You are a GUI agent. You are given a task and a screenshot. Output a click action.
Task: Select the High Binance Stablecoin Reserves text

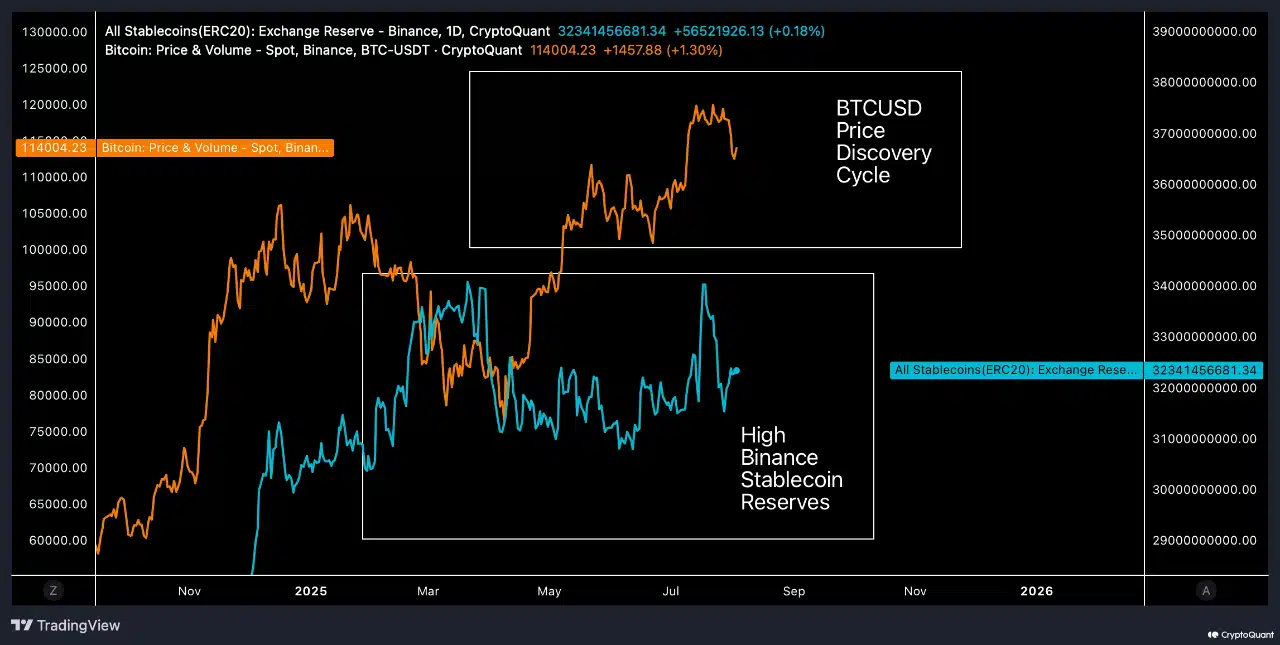point(791,468)
